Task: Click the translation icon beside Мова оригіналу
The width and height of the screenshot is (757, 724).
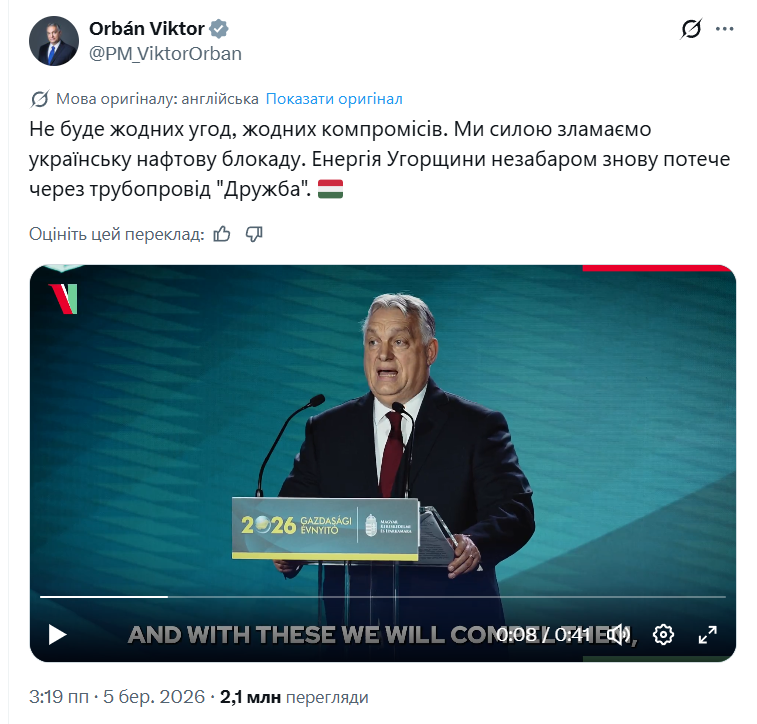Action: [40, 99]
